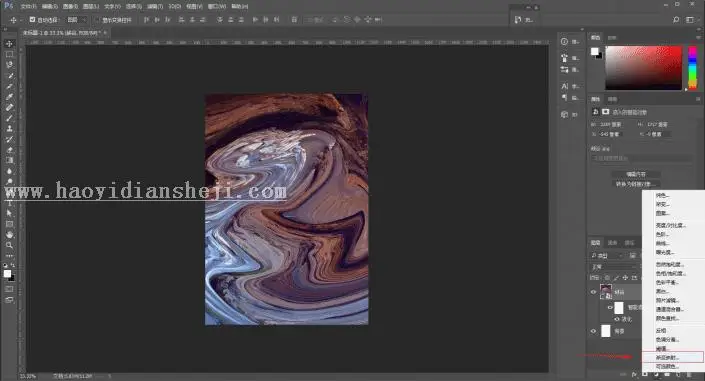Select the Eyedropper tool
This screenshot has width=705, height=381.
coord(9,97)
